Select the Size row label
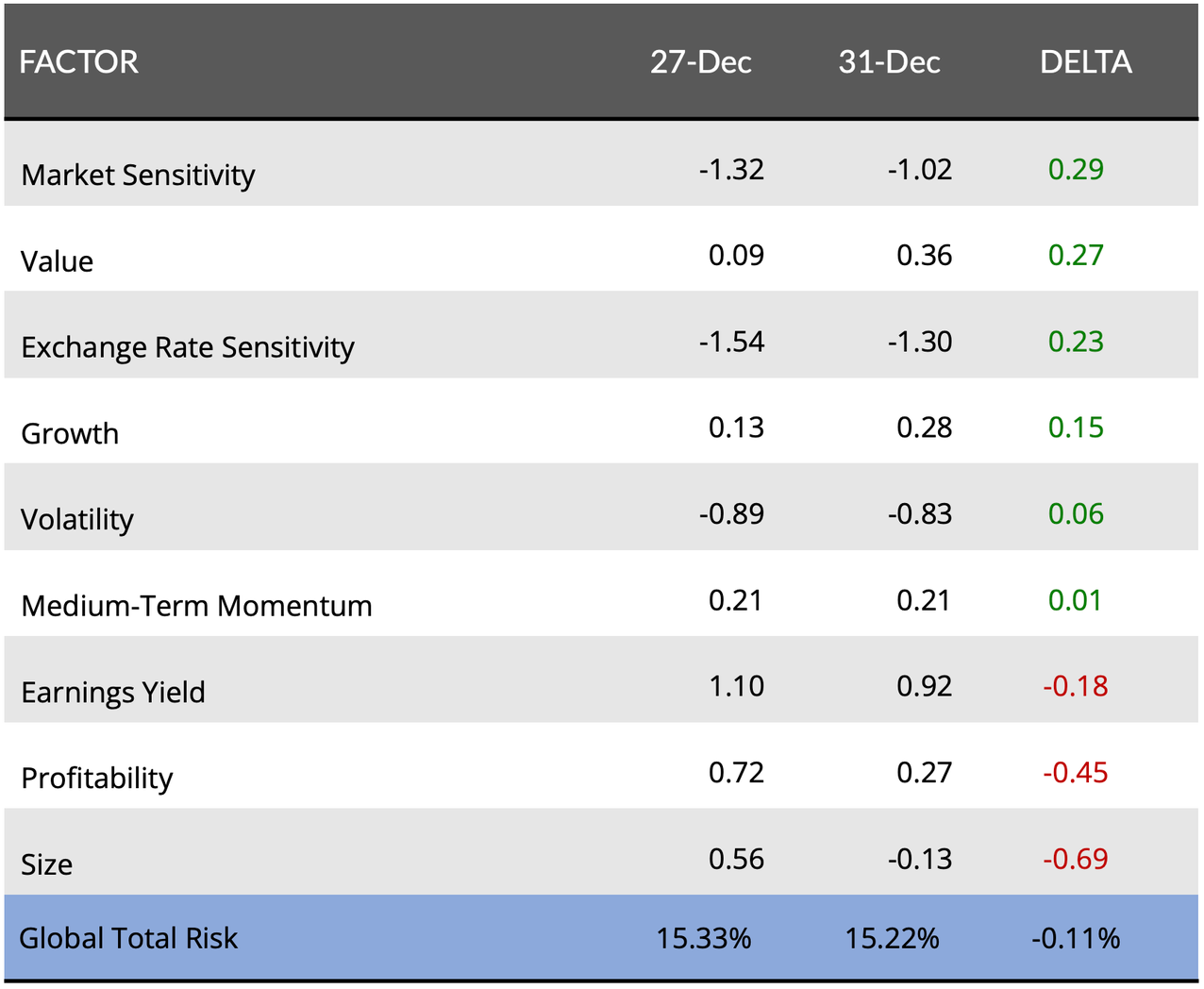 click(47, 864)
